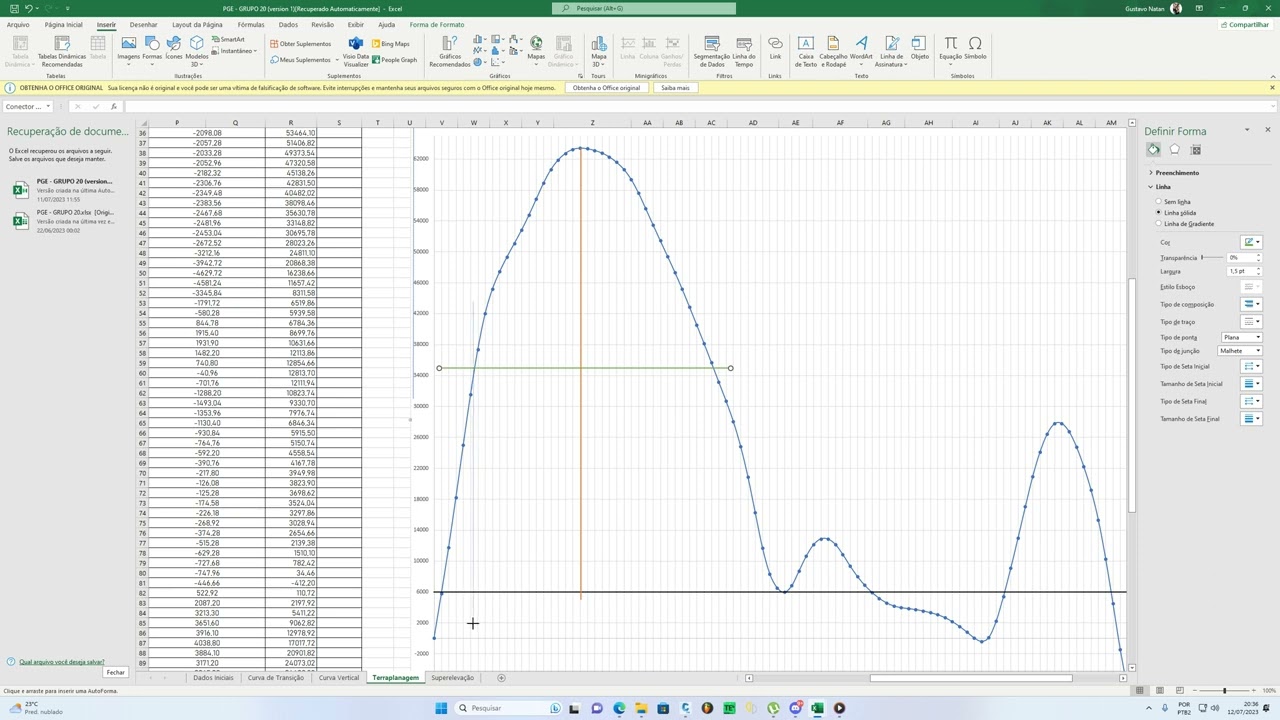The width and height of the screenshot is (1280, 720).
Task: Click the Compartilhar share button
Action: pyautogui.click(x=1245, y=24)
